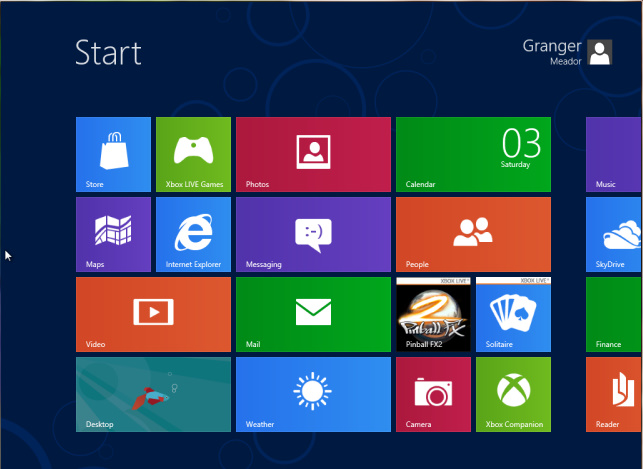Open the People tile

(473, 234)
